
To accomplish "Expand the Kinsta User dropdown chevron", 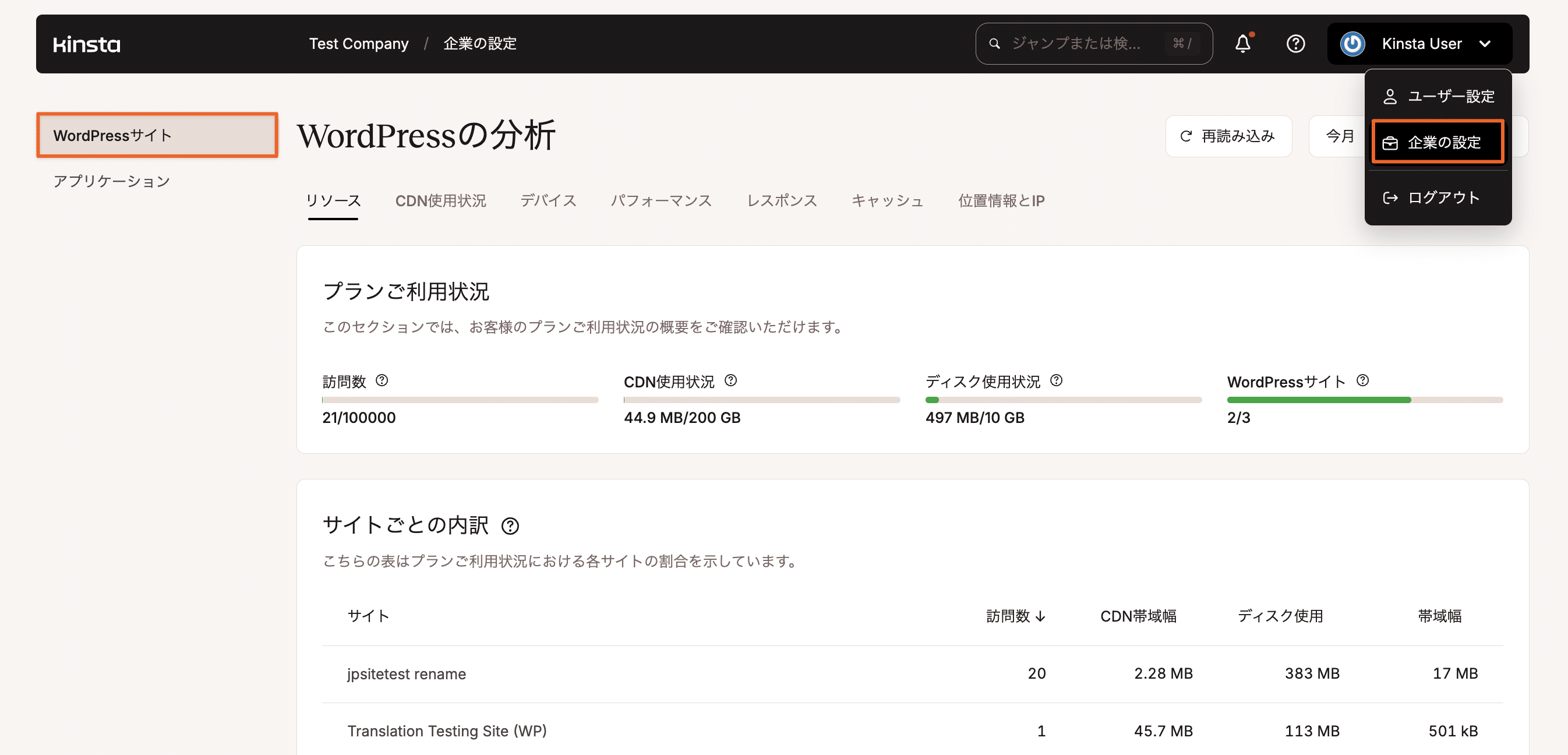I will (x=1486, y=43).
